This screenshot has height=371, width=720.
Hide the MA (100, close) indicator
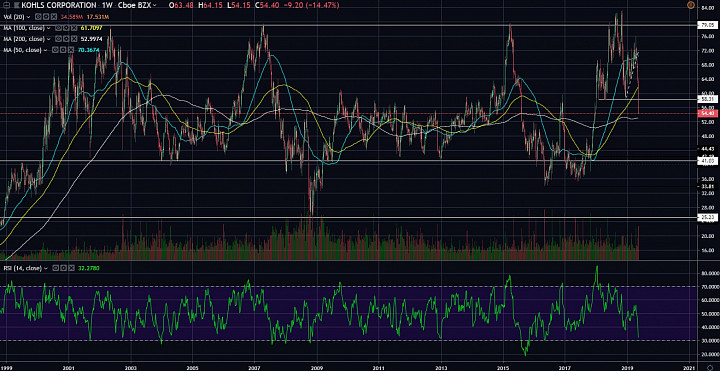tap(58, 28)
